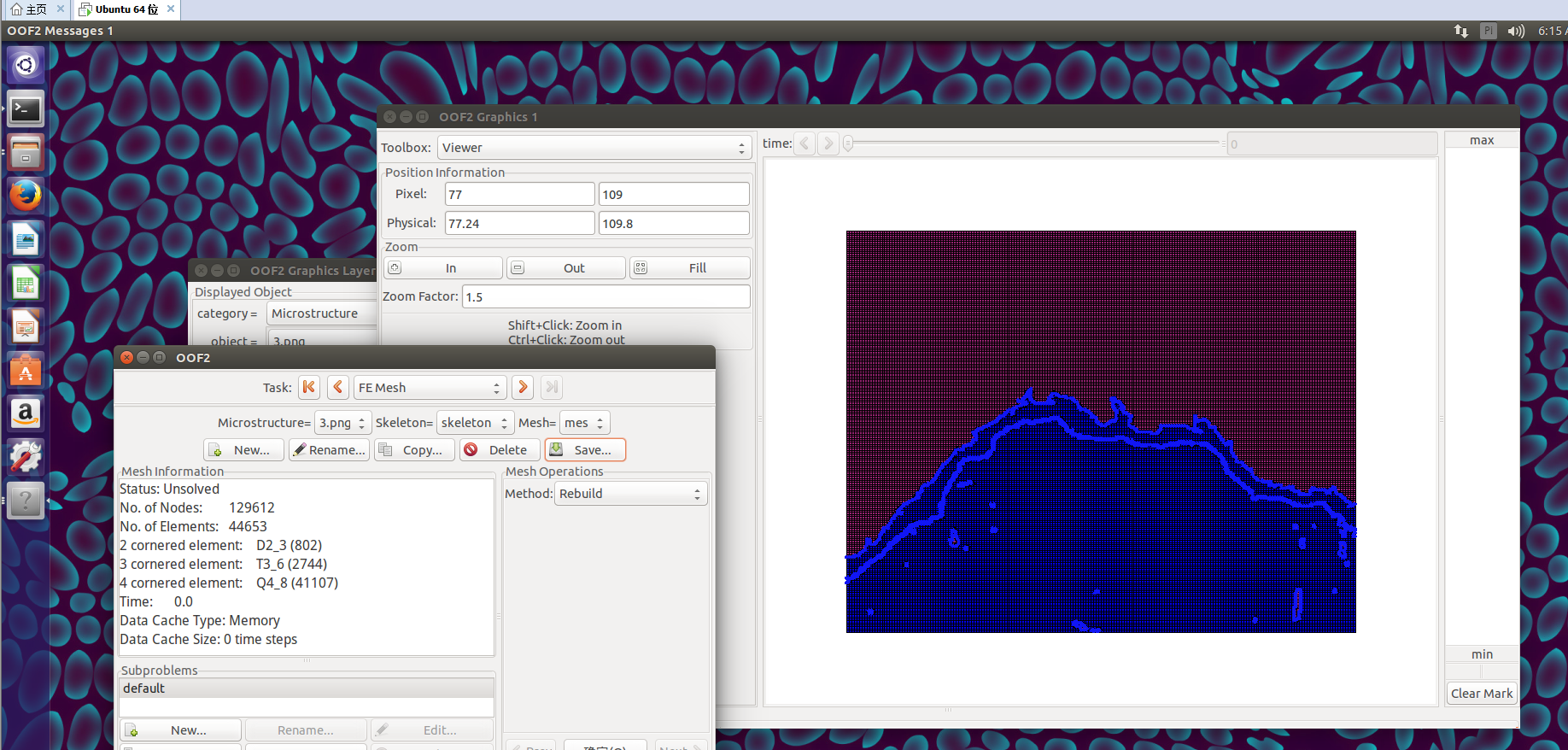Click the Zoom In button
Viewport: 1568px width, 750px height.
[x=442, y=268]
